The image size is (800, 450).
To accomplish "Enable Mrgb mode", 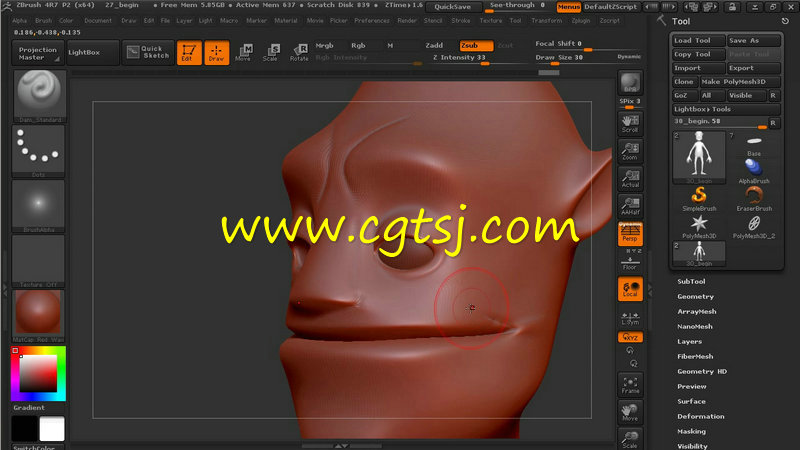I will point(324,45).
